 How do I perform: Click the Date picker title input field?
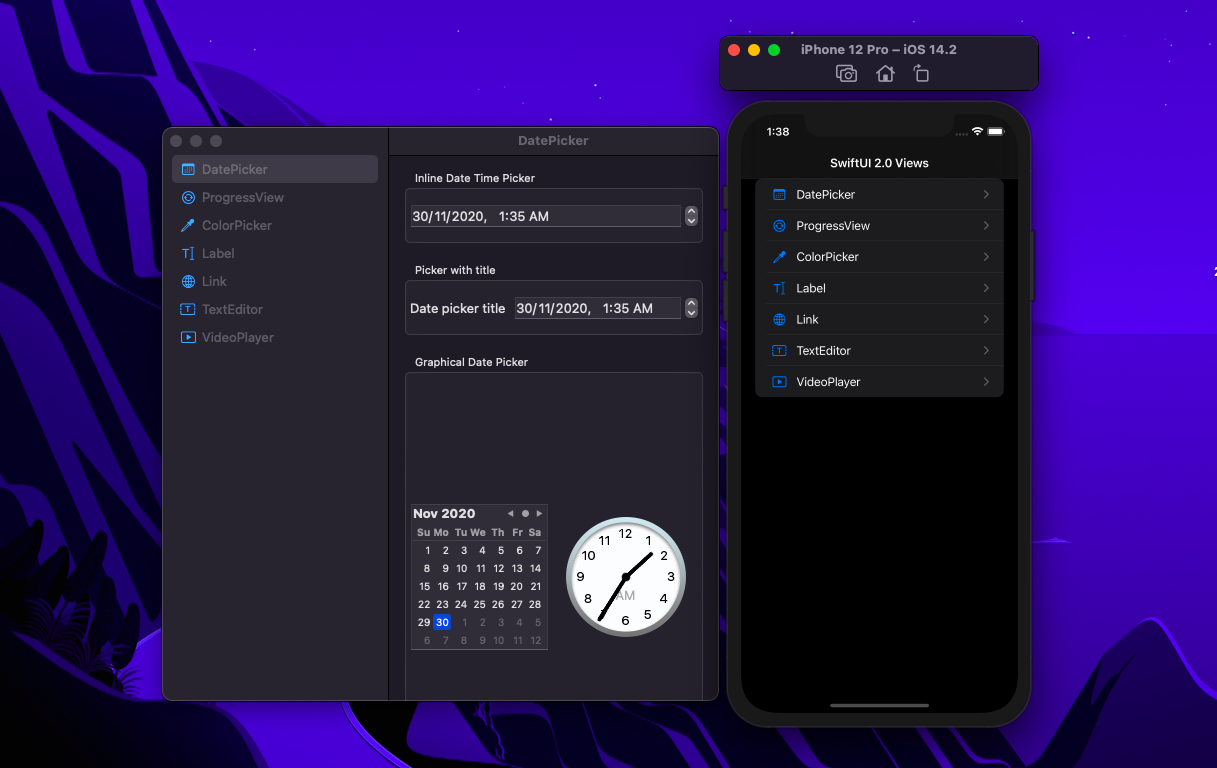pyautogui.click(x=597, y=308)
